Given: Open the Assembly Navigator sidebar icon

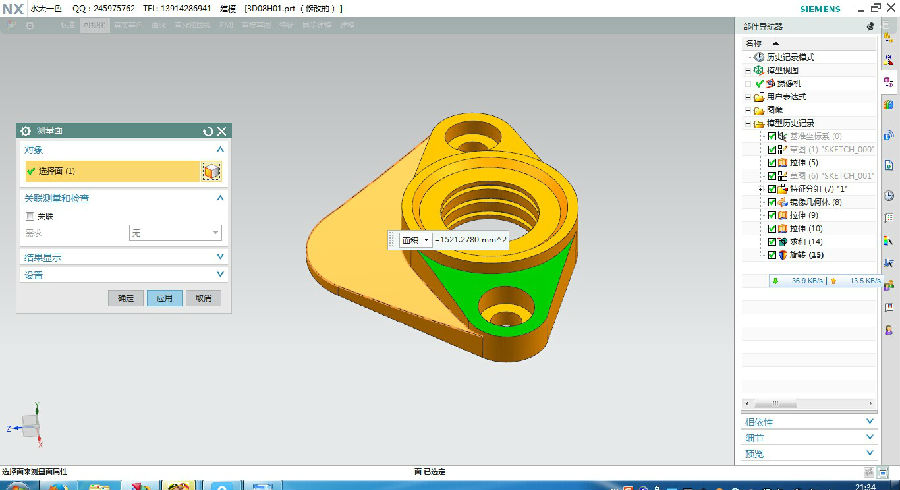Looking at the screenshot, I should click(888, 59).
